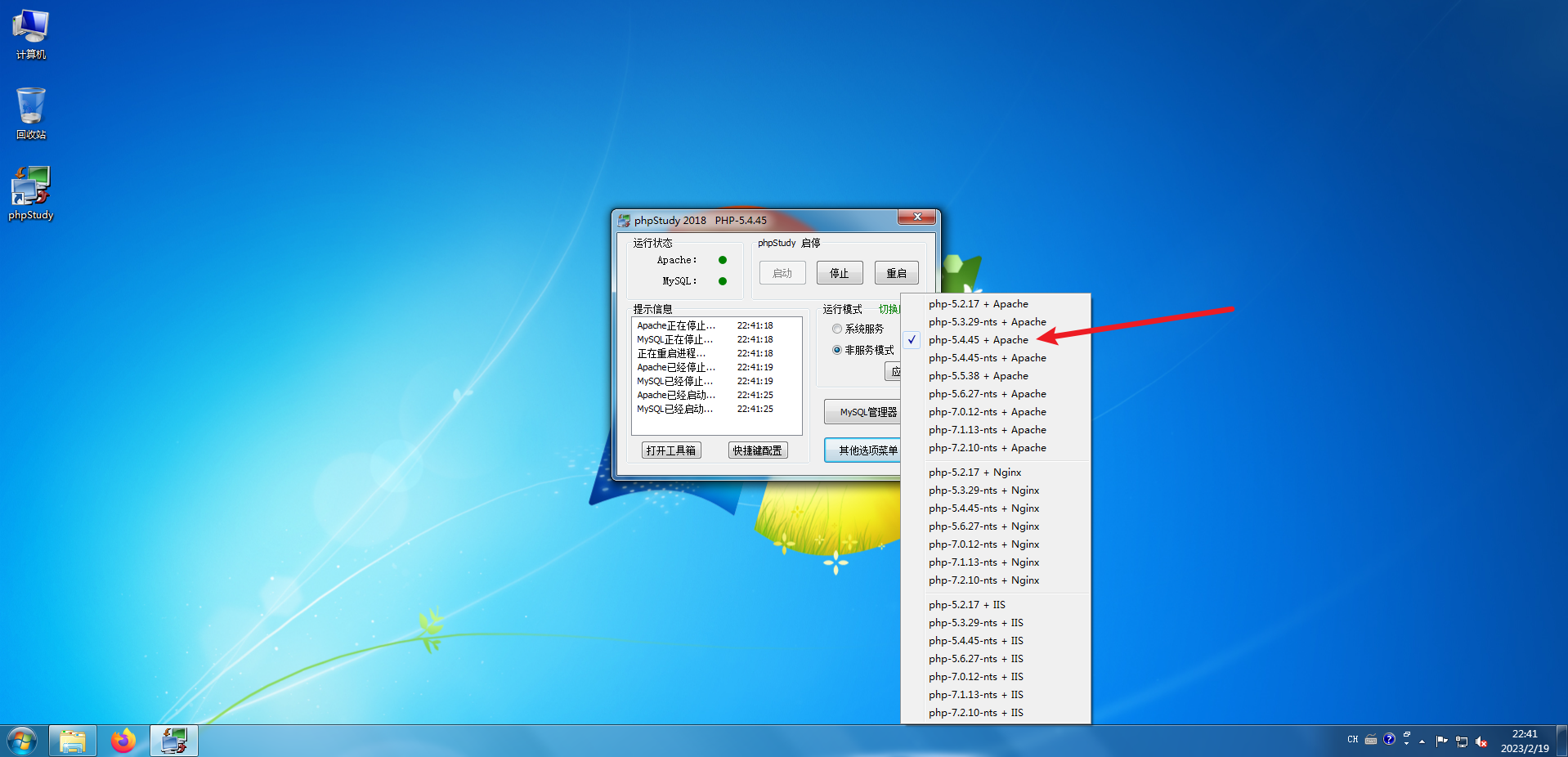The width and height of the screenshot is (1568, 757).
Task: Select the 回收站 recycle bin icon
Action: click(31, 114)
